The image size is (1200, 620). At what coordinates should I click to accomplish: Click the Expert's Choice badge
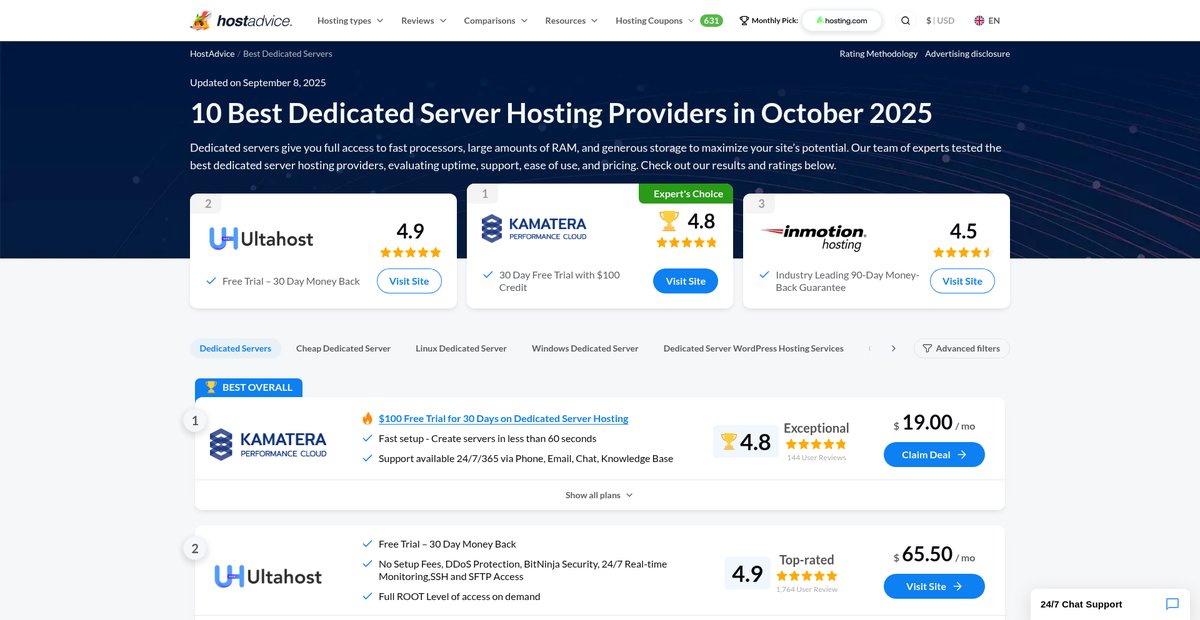tap(686, 193)
